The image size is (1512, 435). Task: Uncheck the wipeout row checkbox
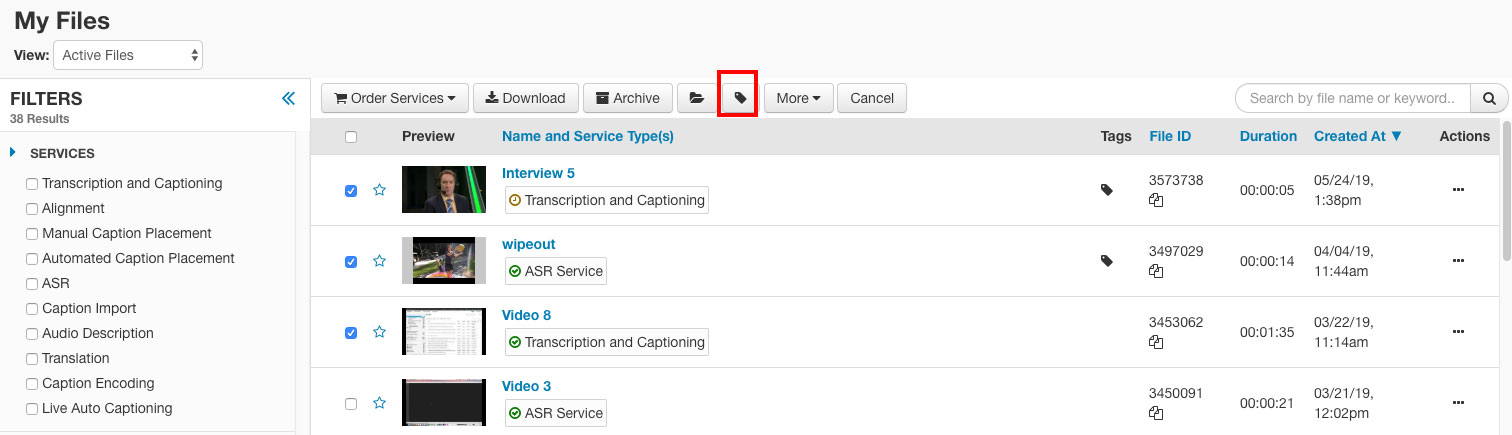click(351, 262)
